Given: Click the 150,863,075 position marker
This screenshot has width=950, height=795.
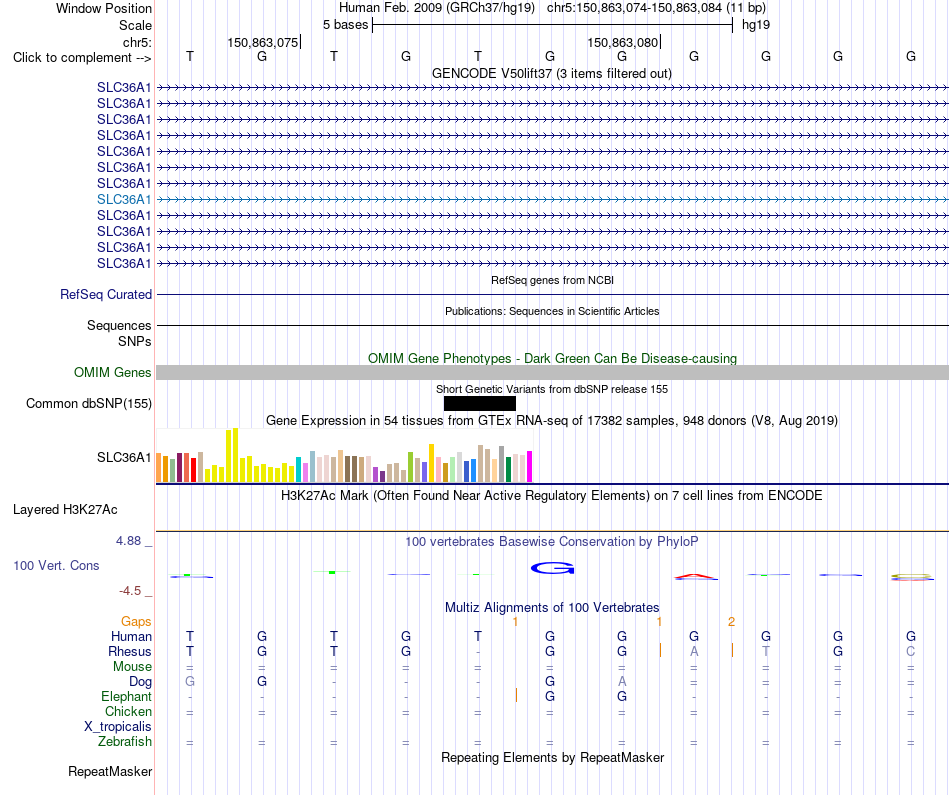Looking at the screenshot, I should click(x=263, y=42).
